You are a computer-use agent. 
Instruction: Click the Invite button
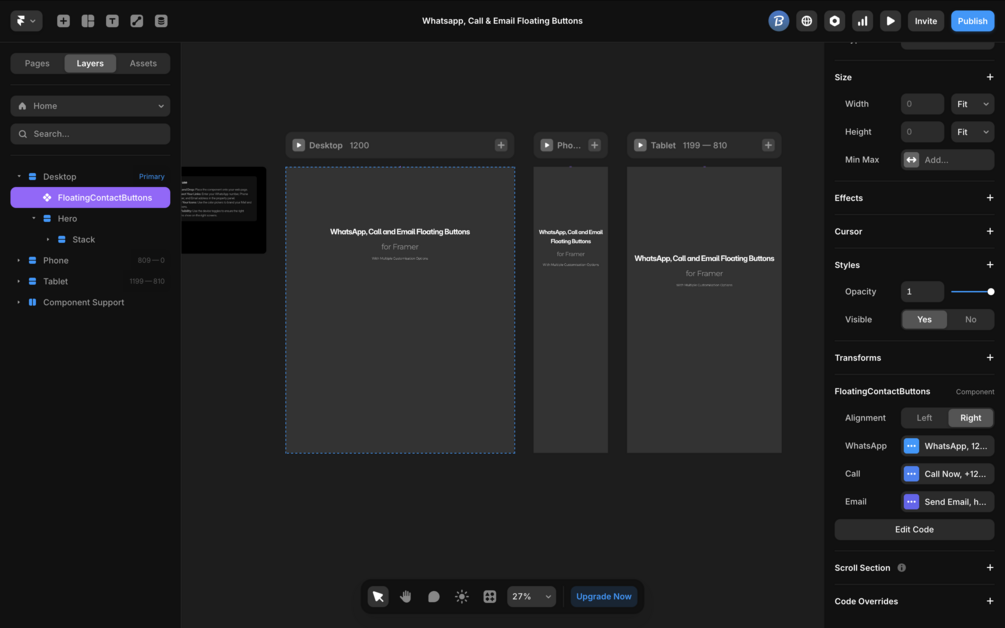point(926,21)
